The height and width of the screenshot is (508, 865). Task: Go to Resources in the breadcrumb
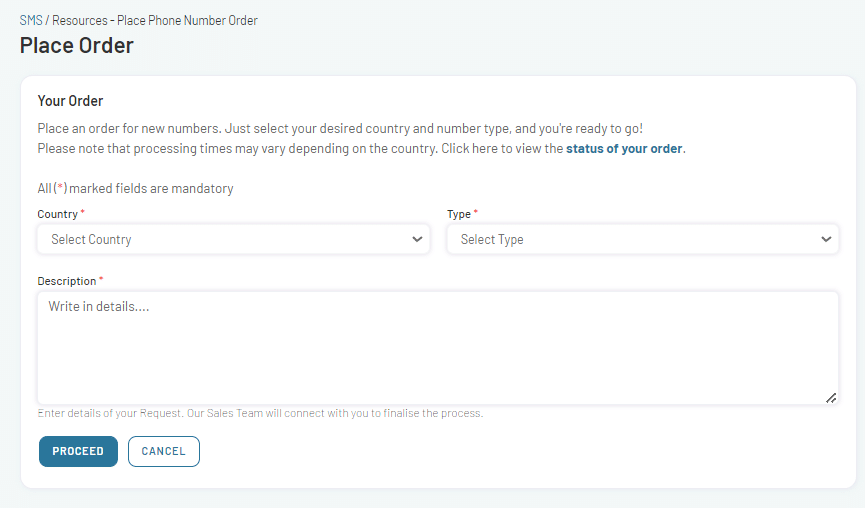click(80, 20)
